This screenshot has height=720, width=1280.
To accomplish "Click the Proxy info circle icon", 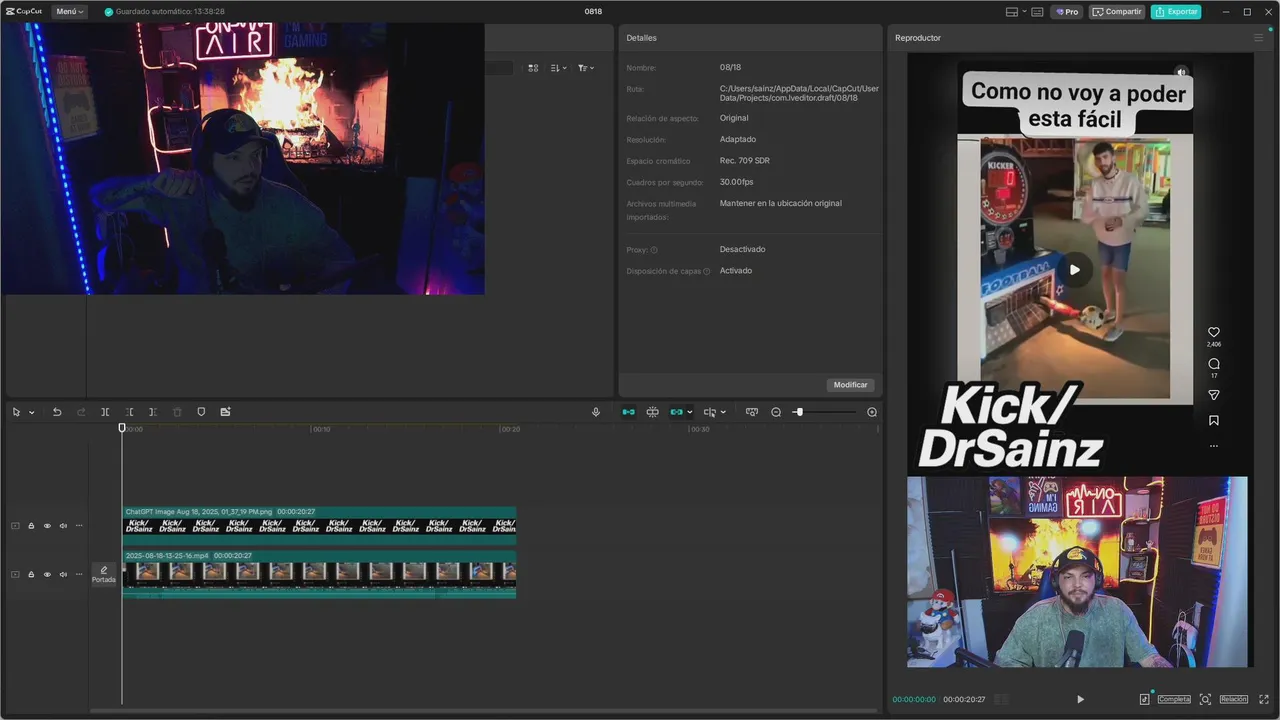I will point(654,250).
